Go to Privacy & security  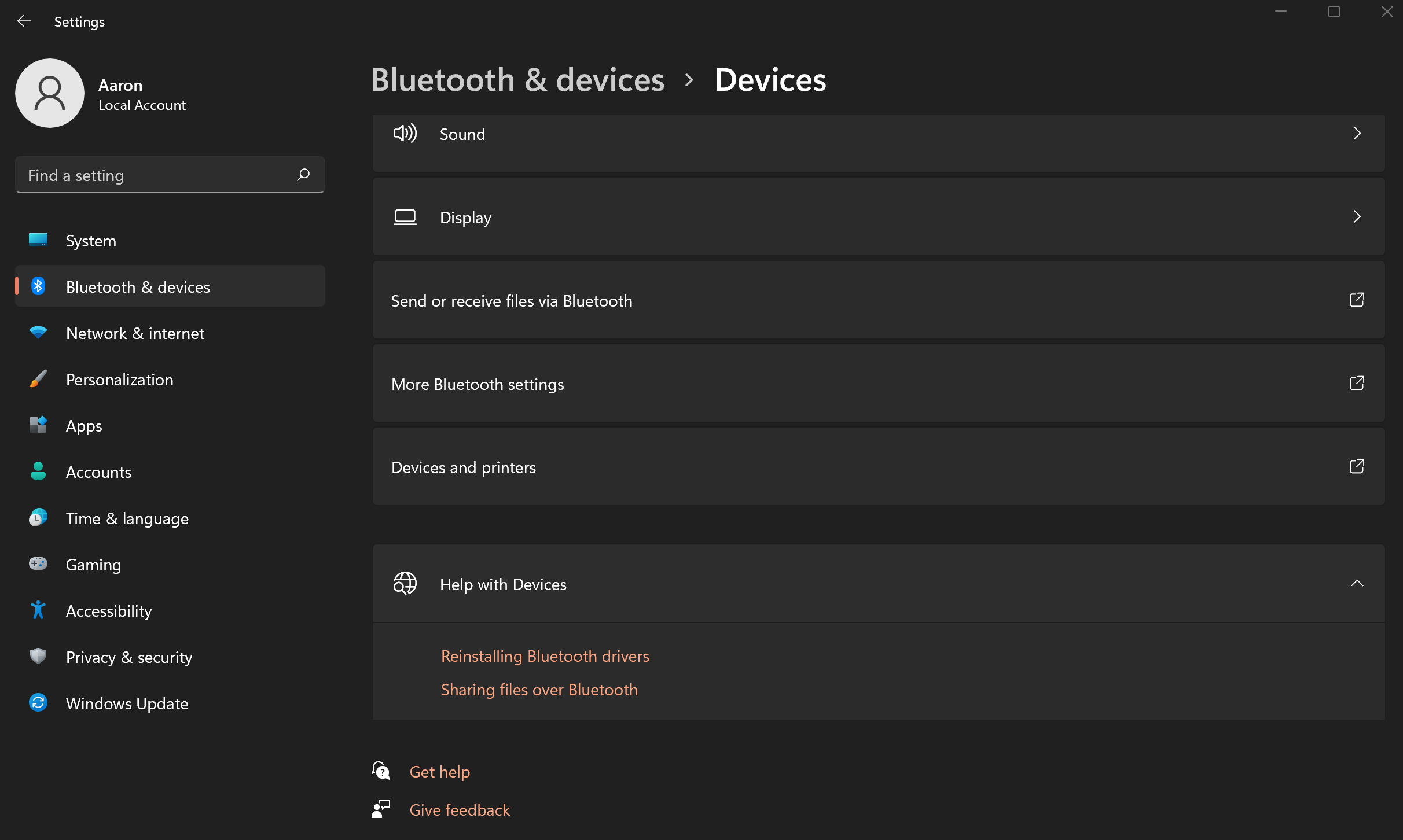[x=170, y=657]
